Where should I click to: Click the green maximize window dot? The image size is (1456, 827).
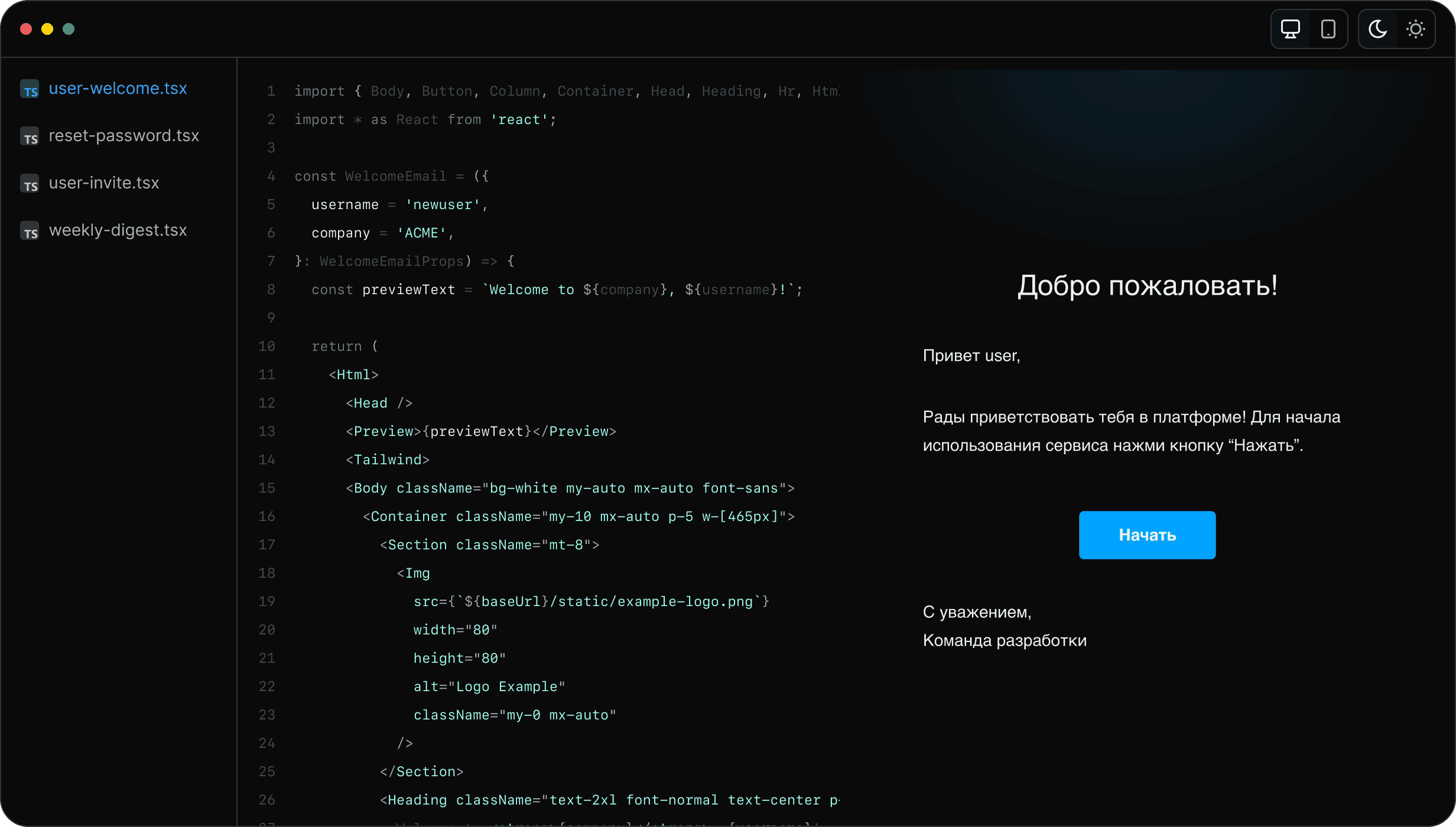click(x=69, y=29)
